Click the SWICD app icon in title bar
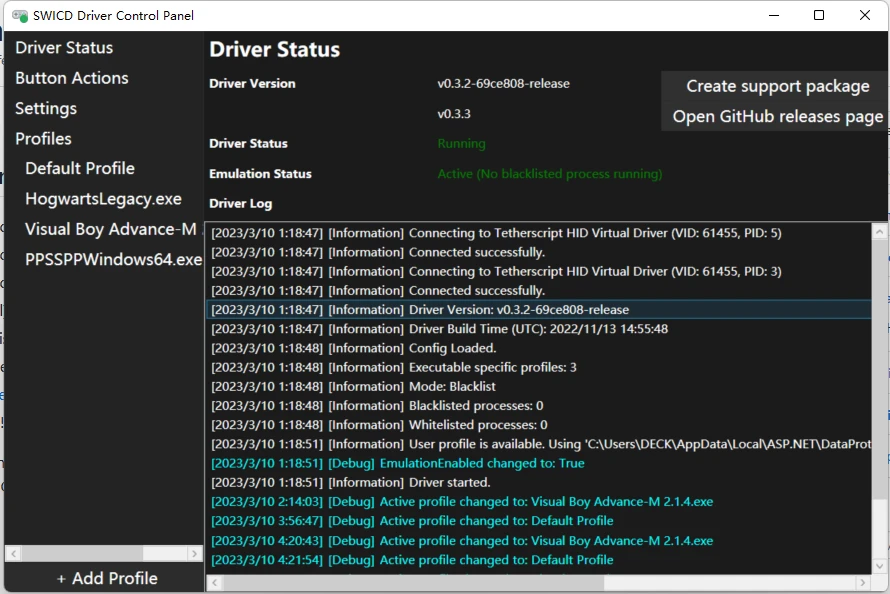Viewport: 890px width, 594px height. pos(20,16)
